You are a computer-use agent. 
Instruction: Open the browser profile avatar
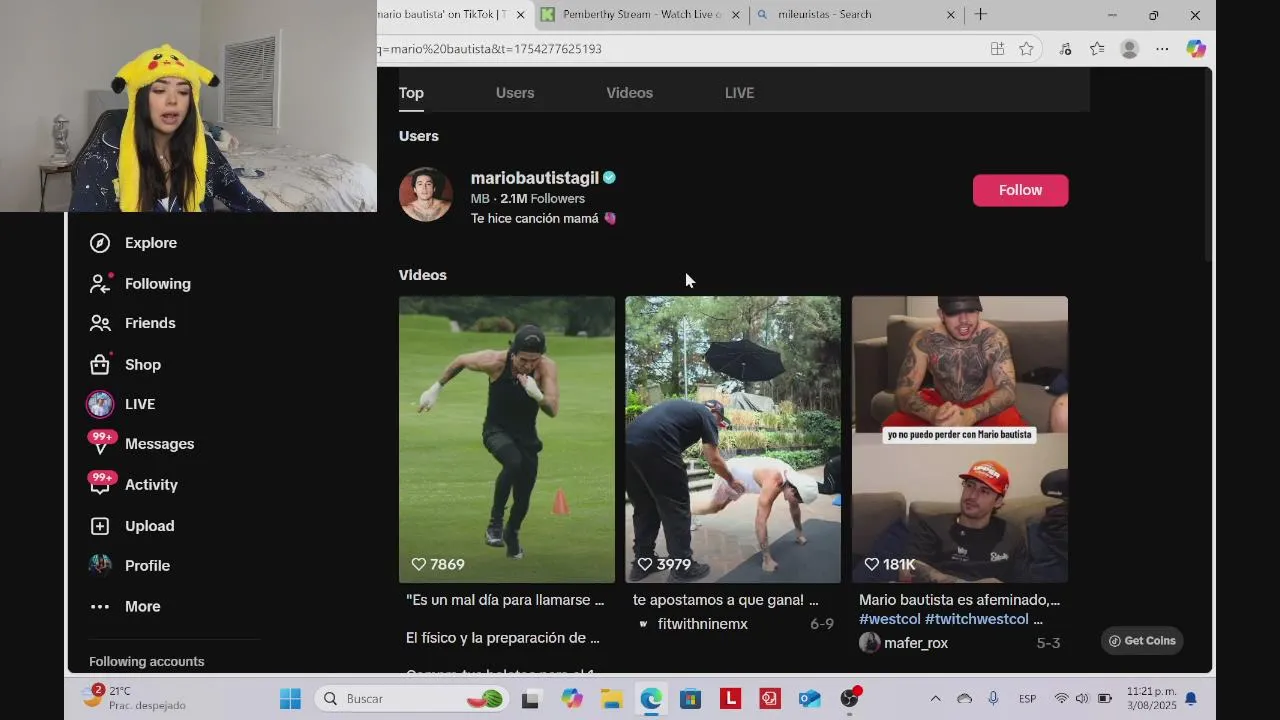[1130, 49]
